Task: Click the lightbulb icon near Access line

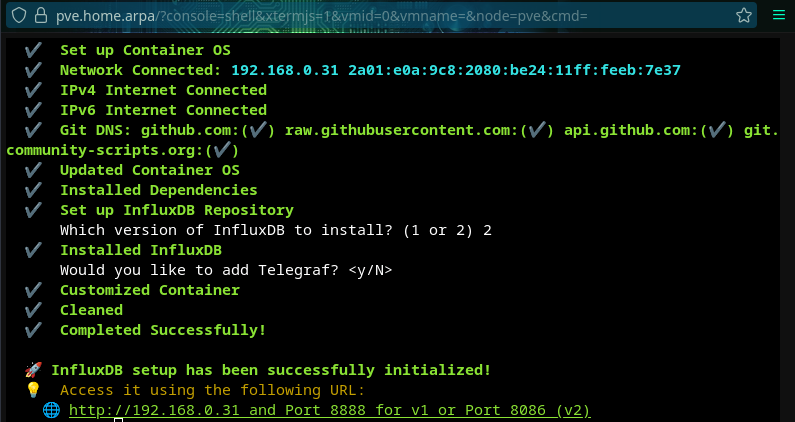Action: [x=32, y=390]
